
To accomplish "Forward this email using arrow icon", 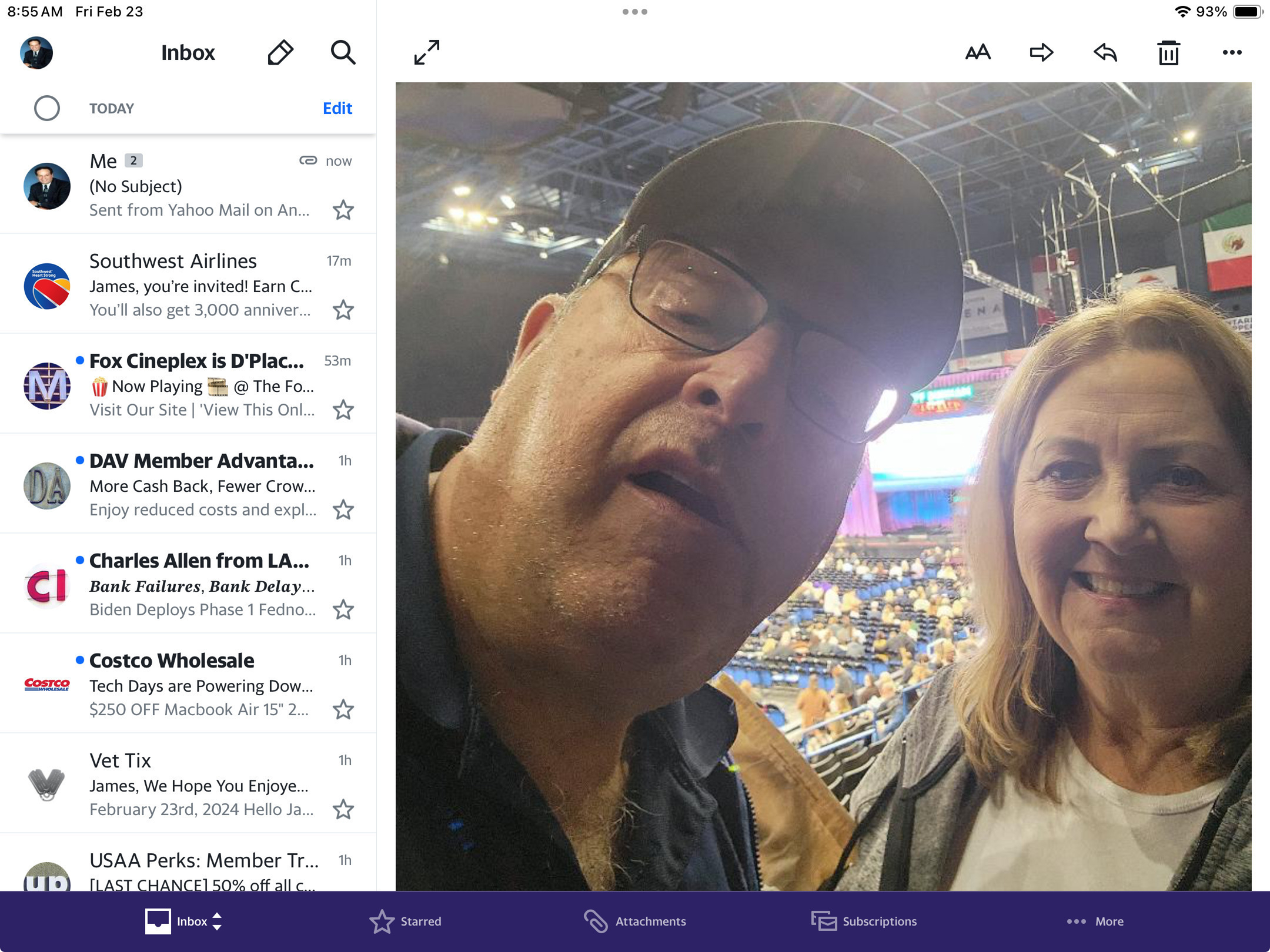I will [1041, 53].
